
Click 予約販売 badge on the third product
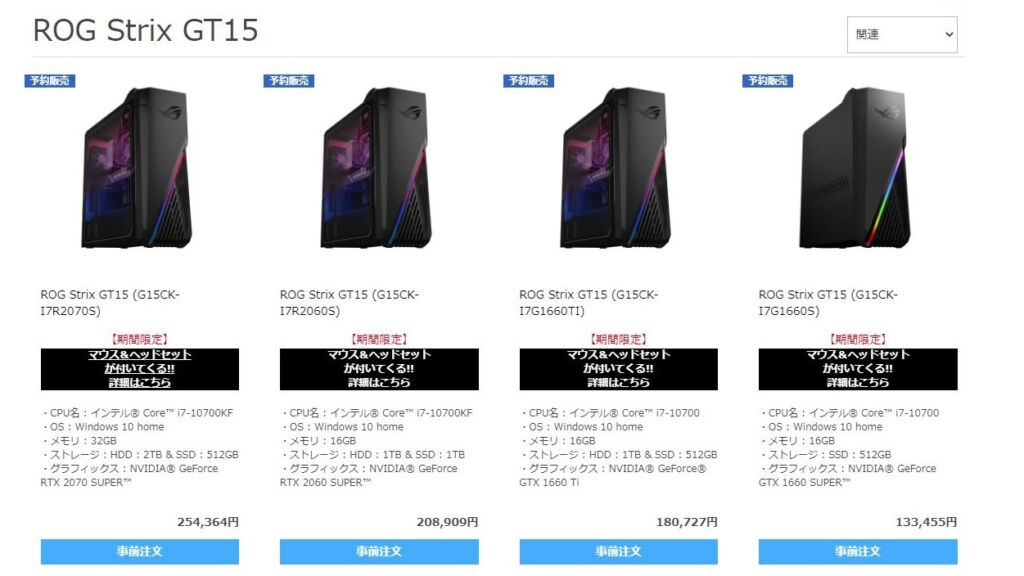click(x=528, y=80)
